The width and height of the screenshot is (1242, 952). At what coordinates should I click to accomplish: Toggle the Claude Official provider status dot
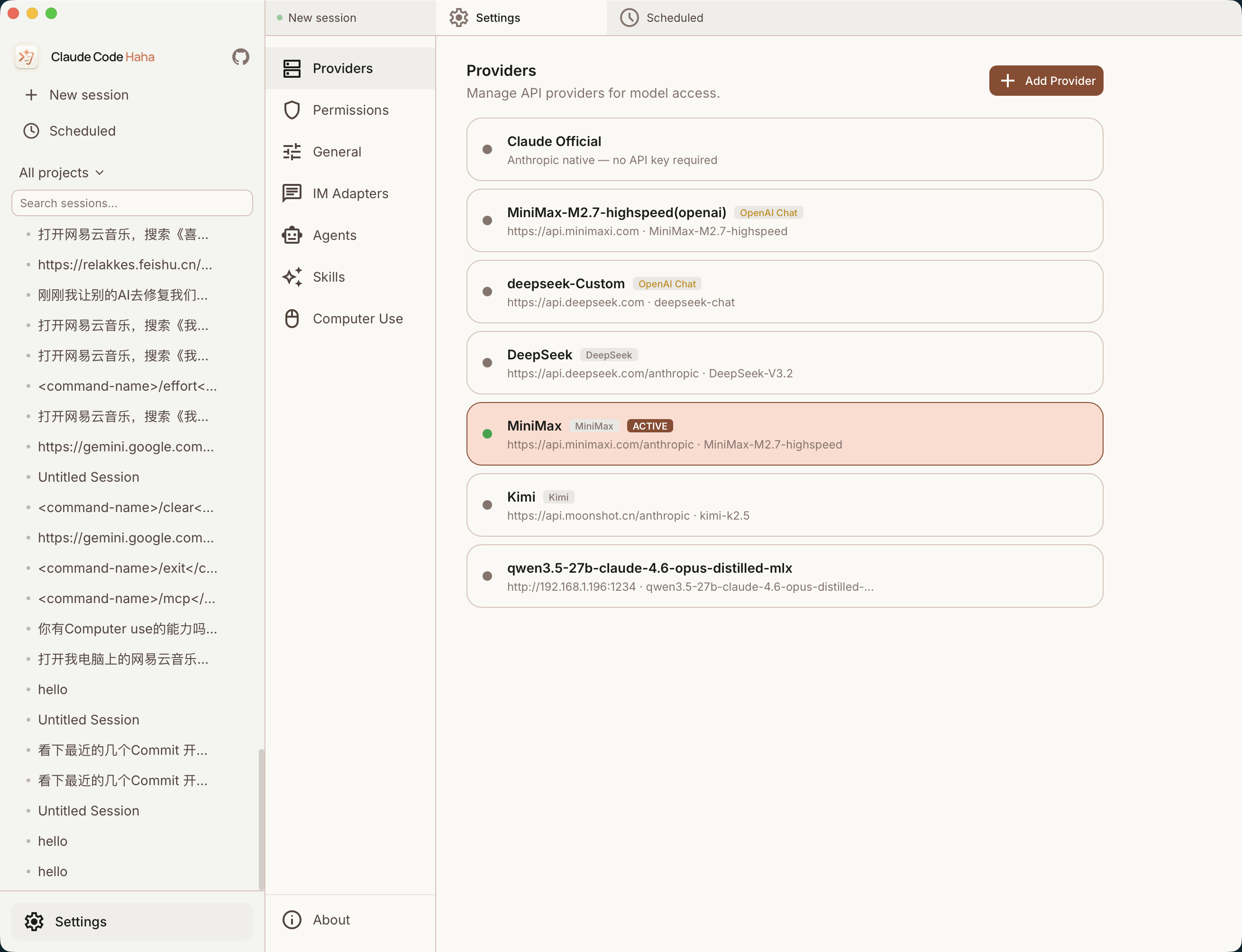click(x=487, y=149)
